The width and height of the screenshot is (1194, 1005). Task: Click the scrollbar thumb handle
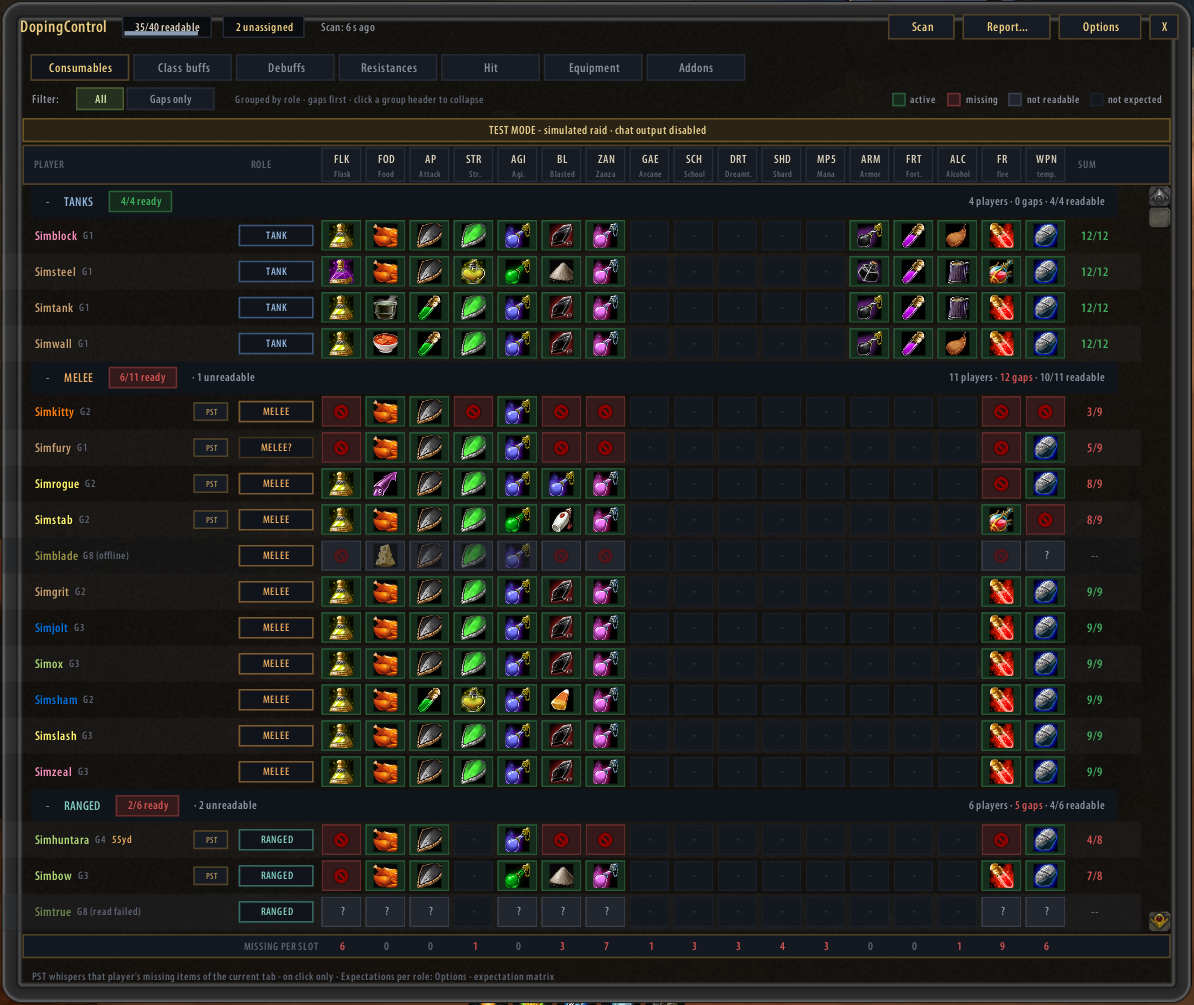tap(1159, 218)
